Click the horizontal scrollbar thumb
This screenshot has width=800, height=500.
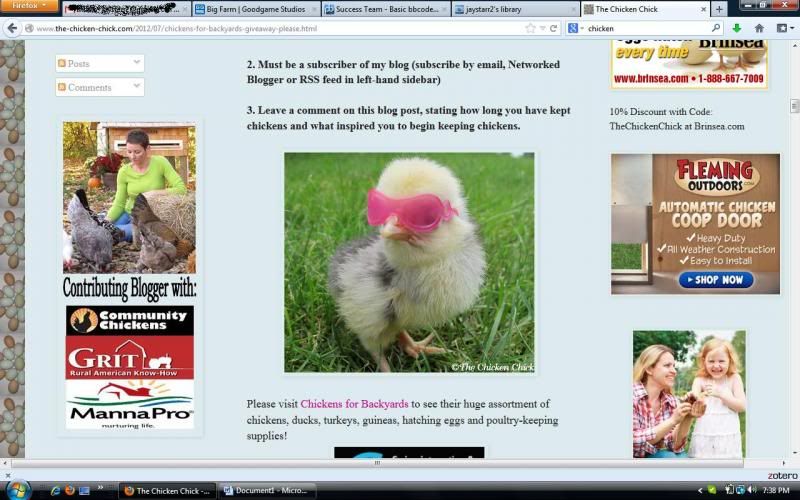coord(377,463)
